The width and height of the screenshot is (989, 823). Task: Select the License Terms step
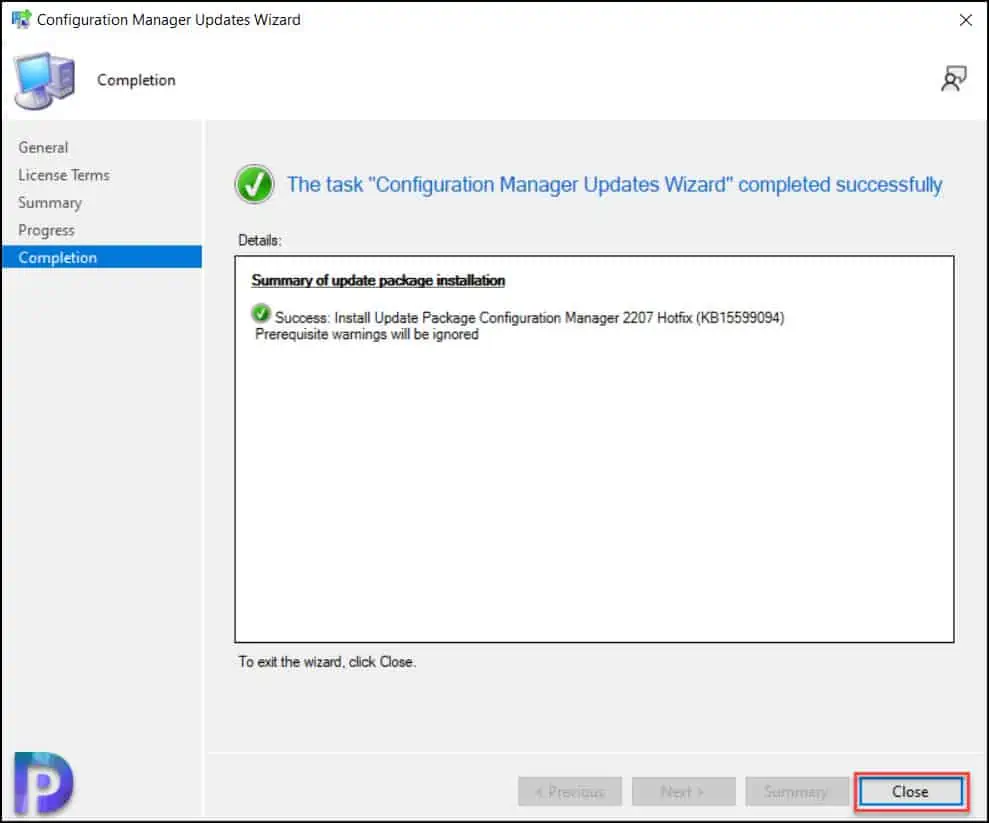coord(64,175)
